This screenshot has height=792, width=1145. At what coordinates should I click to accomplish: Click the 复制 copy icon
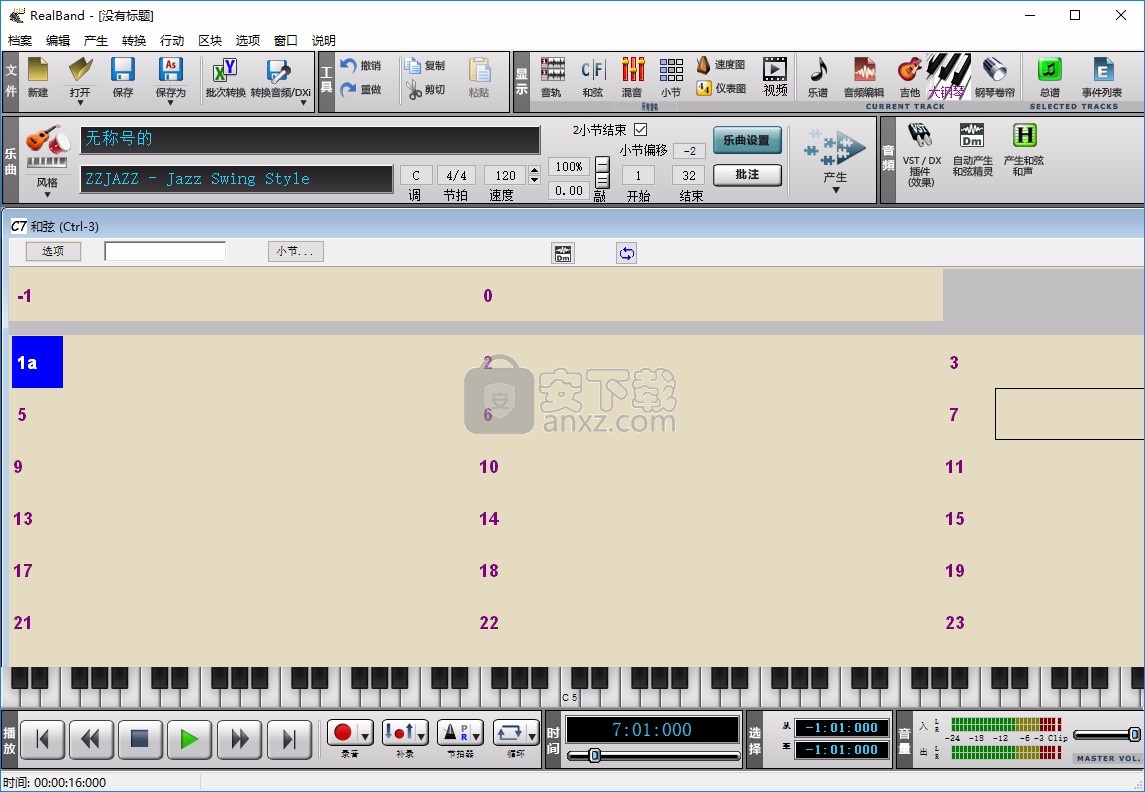(413, 66)
